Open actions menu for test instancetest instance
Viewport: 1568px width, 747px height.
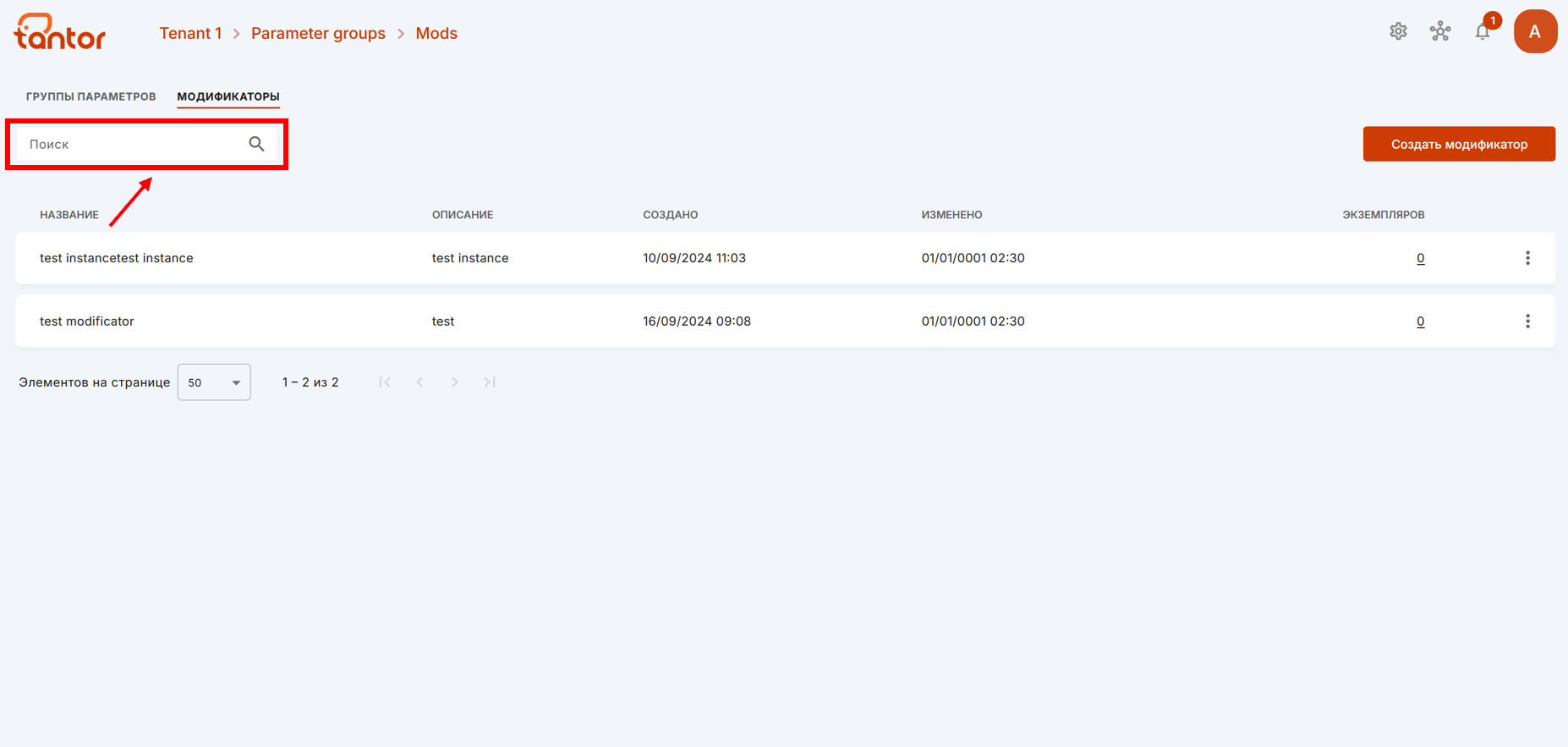tap(1527, 258)
